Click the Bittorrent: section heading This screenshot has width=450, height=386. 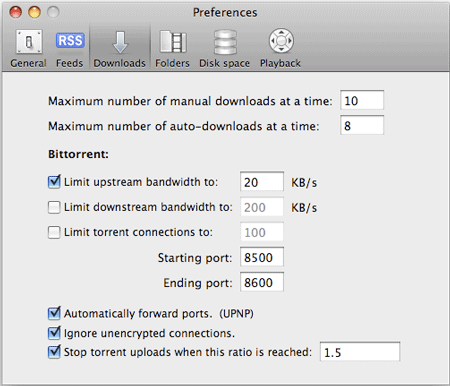pyautogui.click(x=78, y=154)
